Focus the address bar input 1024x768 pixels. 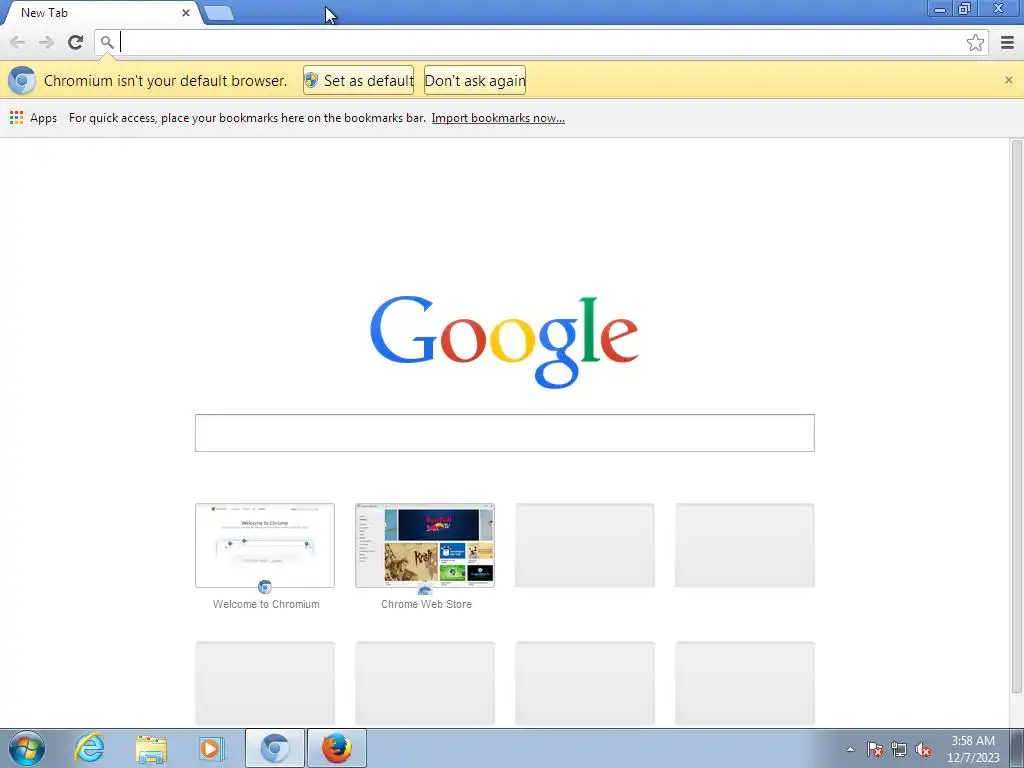tap(542, 42)
